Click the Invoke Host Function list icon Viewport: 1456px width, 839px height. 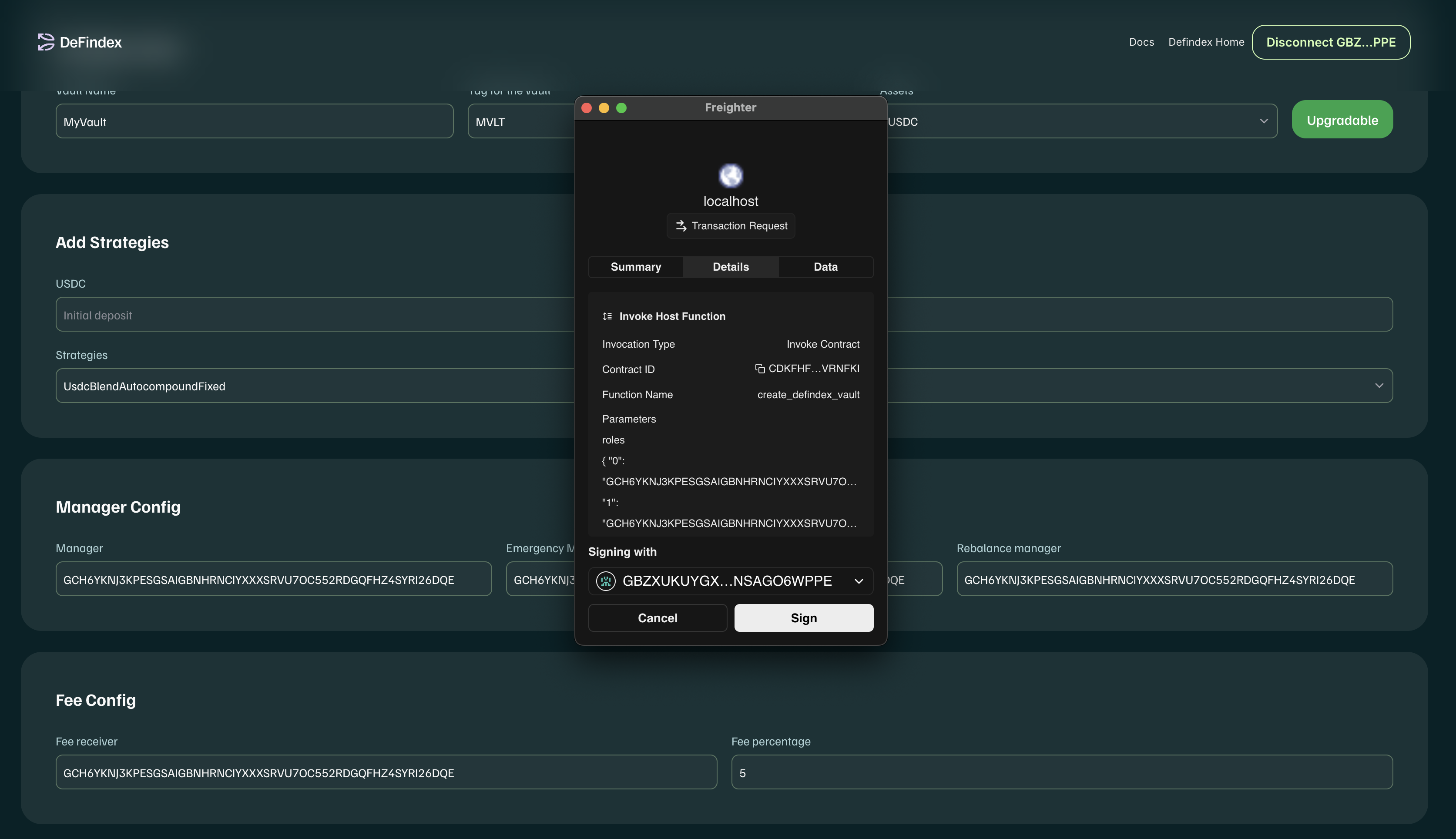[607, 316]
